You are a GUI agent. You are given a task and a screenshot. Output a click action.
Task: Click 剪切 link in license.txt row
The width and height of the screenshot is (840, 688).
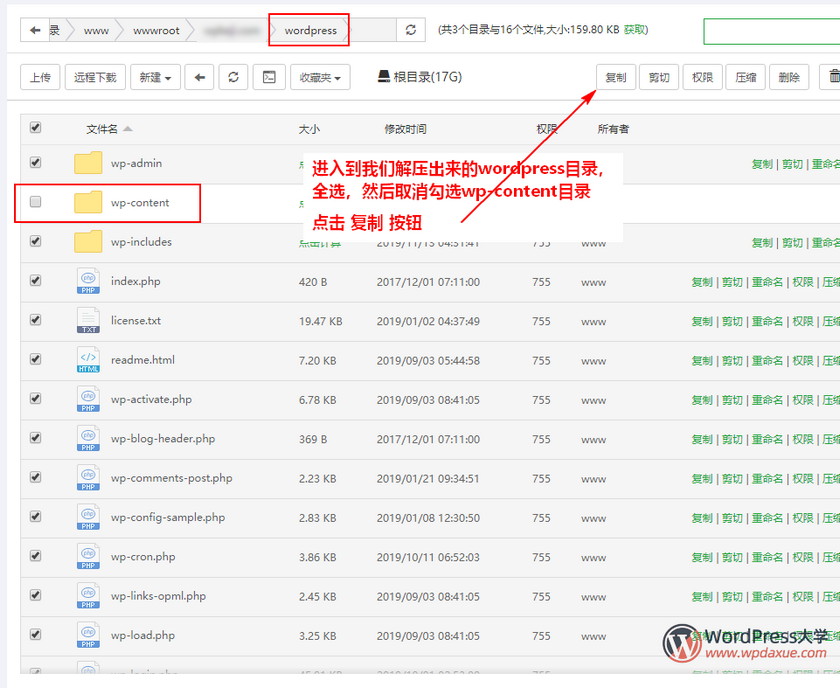[732, 321]
